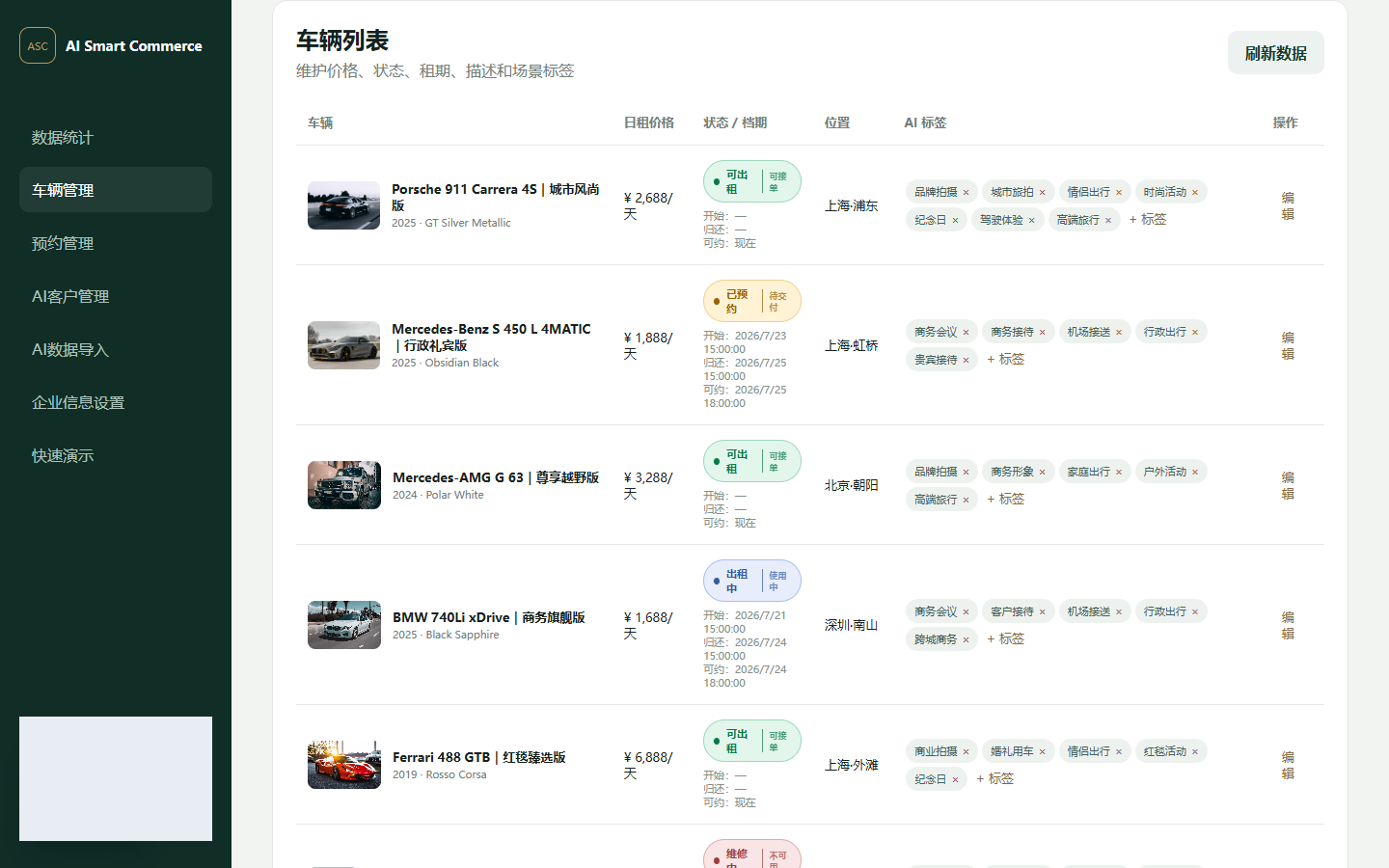Remove 品牌拍摄 tag from AMG G 63 row

pos(966,472)
